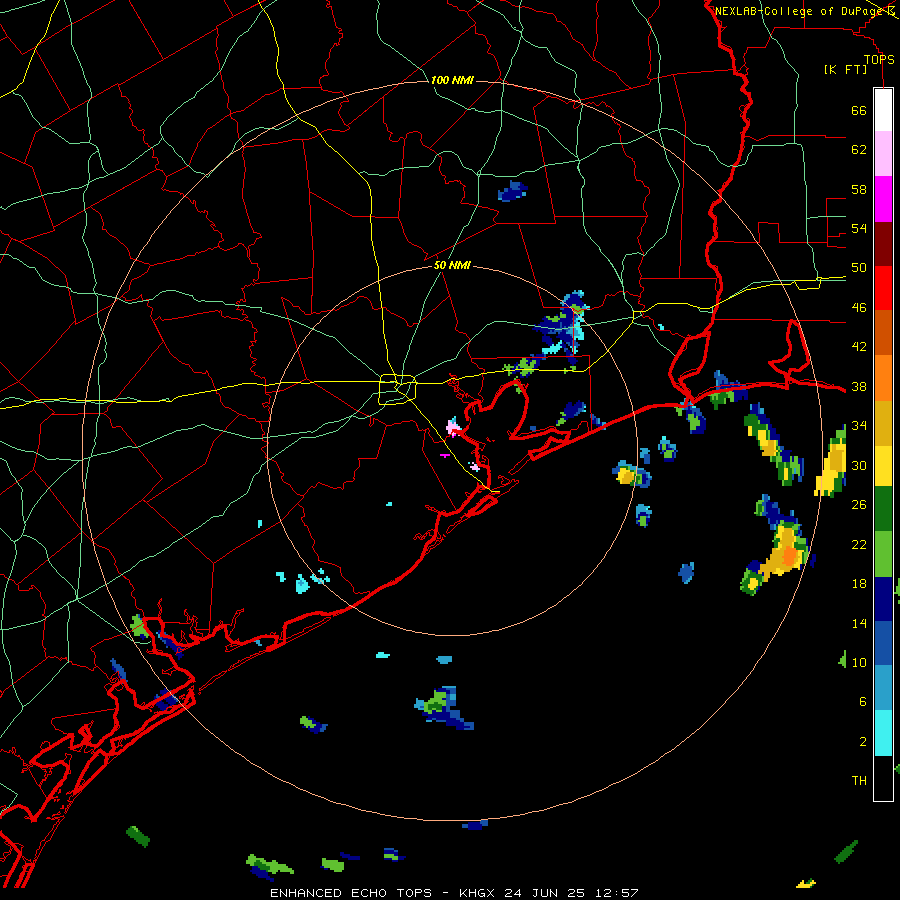The image size is (900, 900).
Task: Click the legend value '34'
Action: tap(859, 426)
